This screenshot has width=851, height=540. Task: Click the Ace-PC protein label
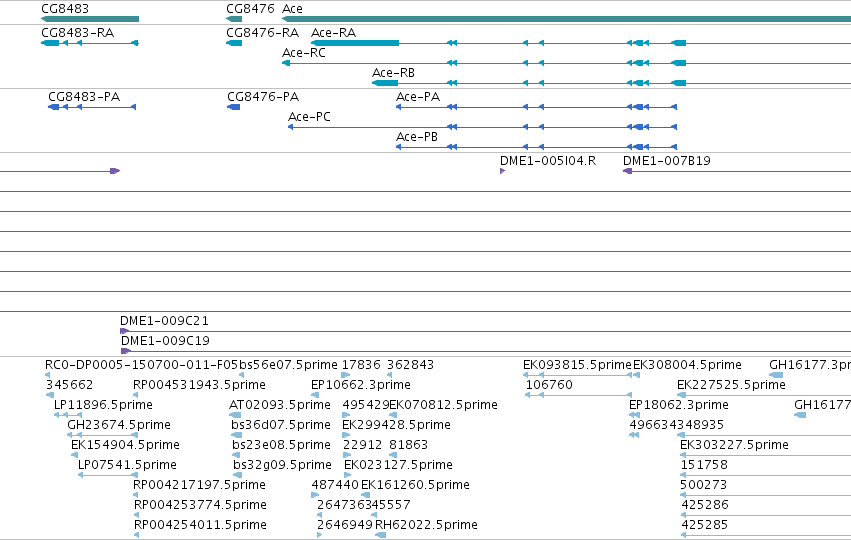click(x=309, y=117)
